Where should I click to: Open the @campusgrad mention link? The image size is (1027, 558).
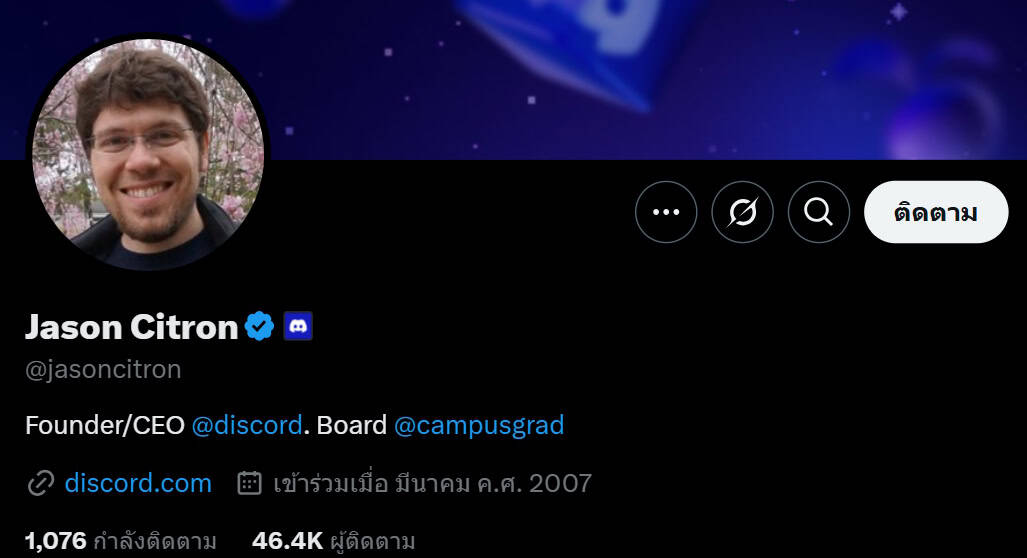(479, 426)
